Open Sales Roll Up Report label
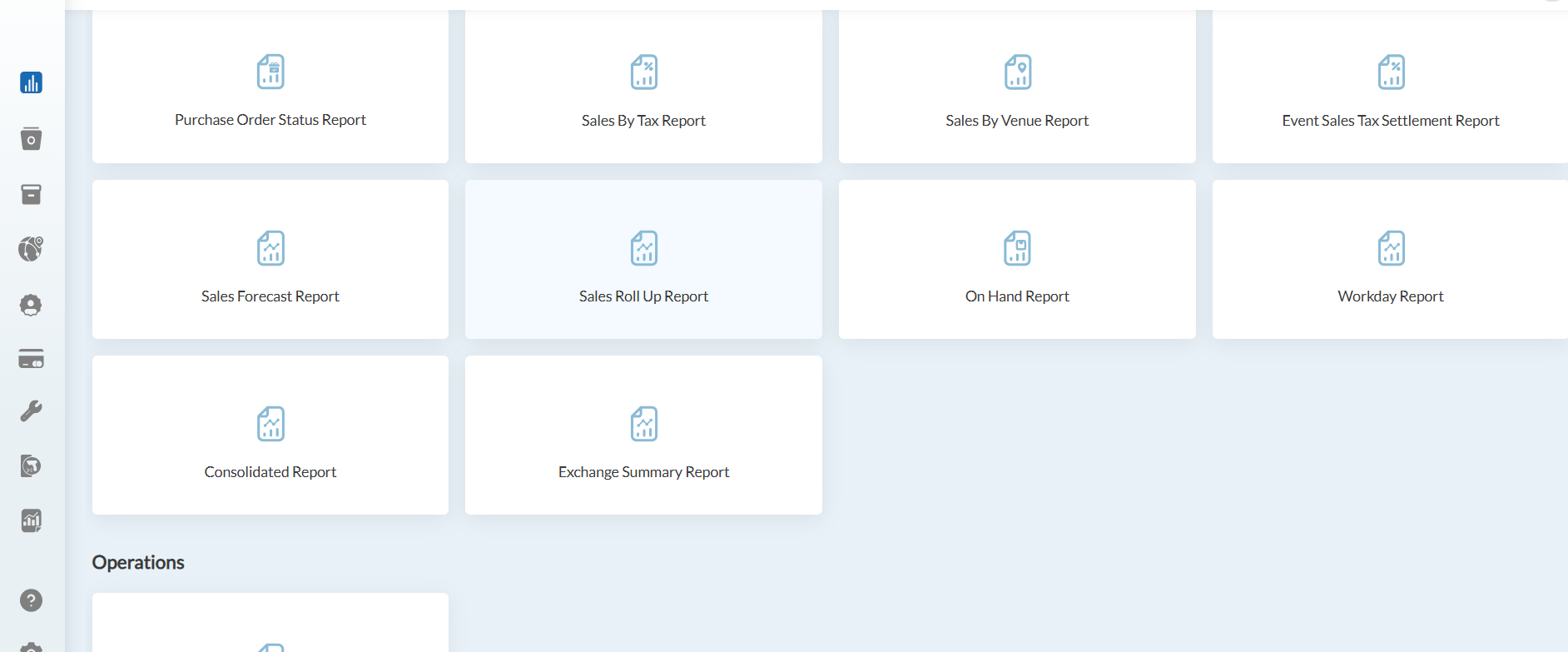 [643, 296]
